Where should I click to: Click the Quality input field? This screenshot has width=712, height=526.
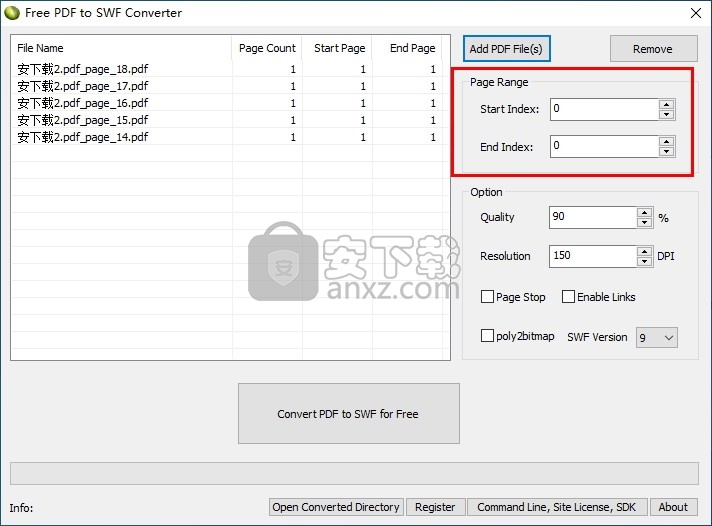[593, 217]
